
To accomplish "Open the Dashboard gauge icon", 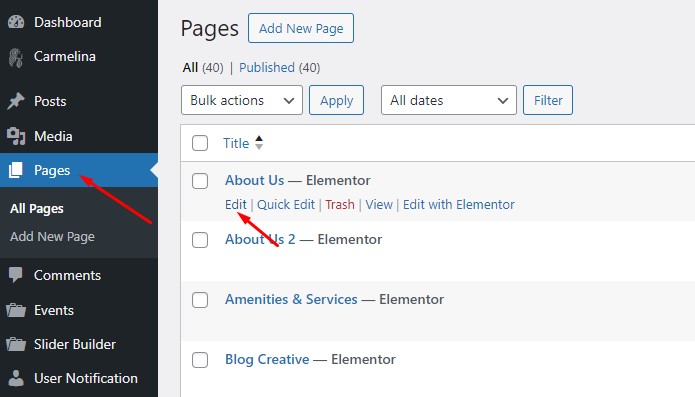I will click(16, 22).
